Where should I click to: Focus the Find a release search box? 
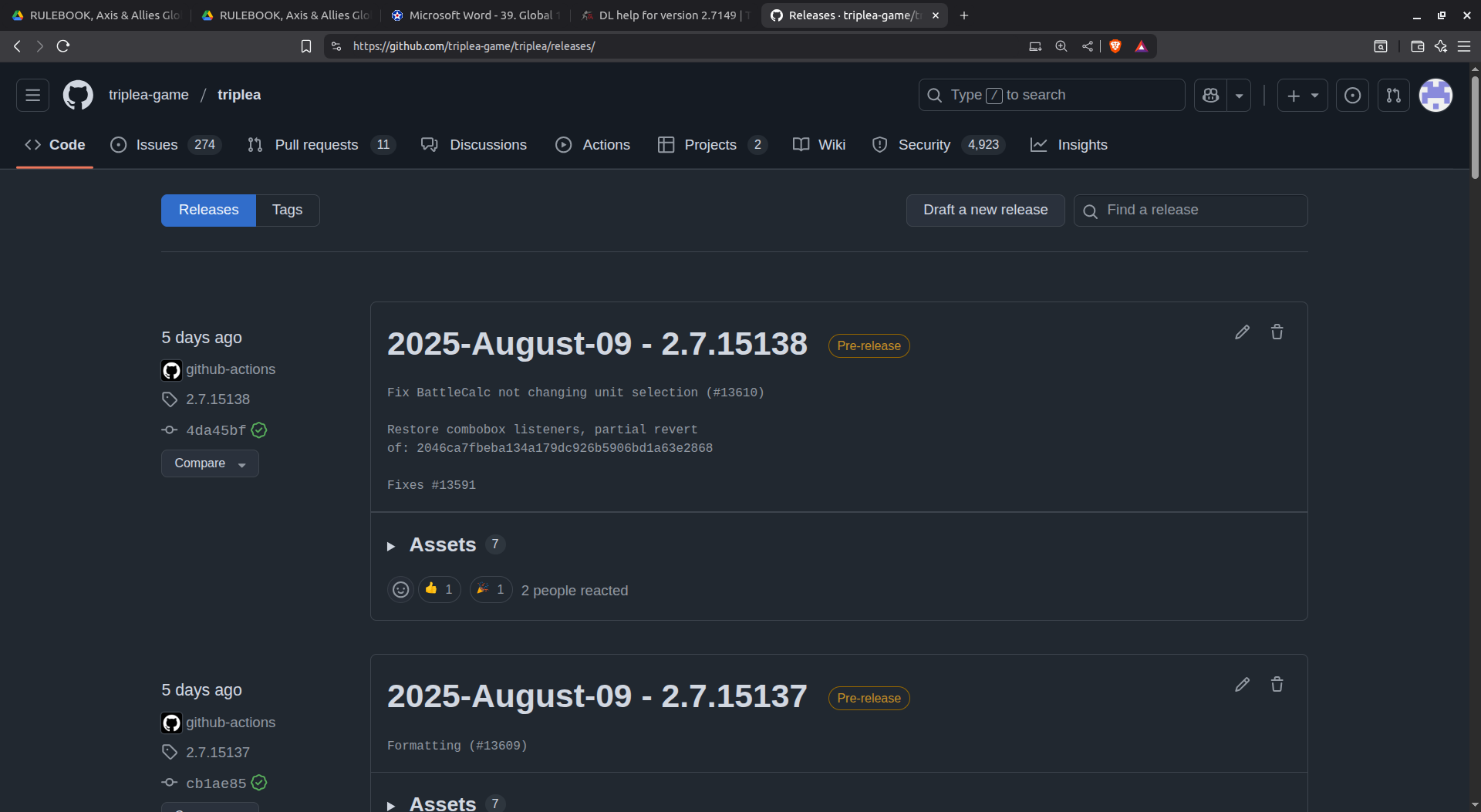point(1190,210)
